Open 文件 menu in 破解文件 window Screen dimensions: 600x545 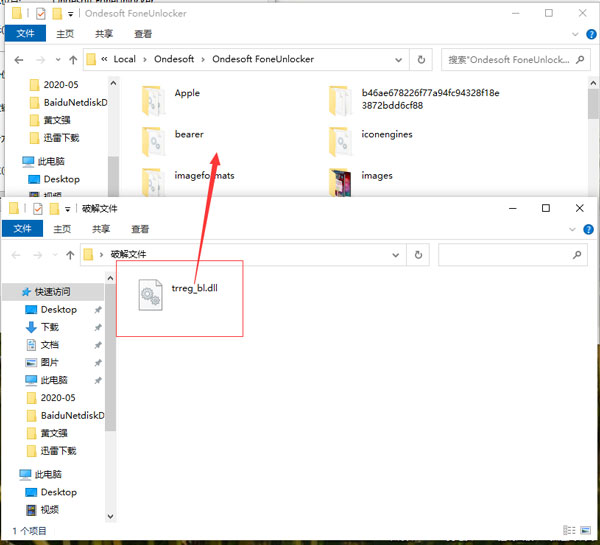(x=22, y=229)
